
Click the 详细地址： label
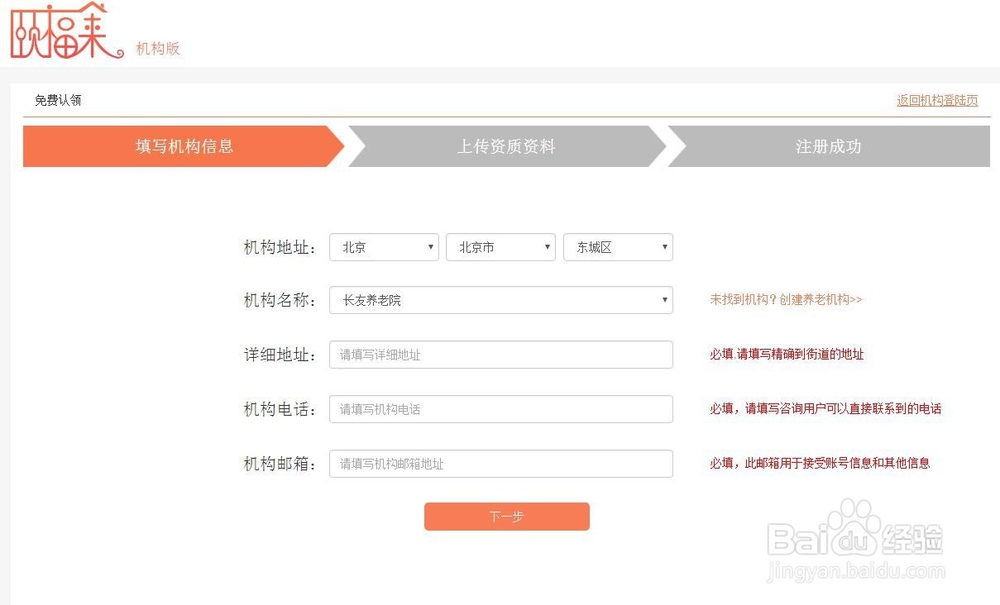coord(279,354)
